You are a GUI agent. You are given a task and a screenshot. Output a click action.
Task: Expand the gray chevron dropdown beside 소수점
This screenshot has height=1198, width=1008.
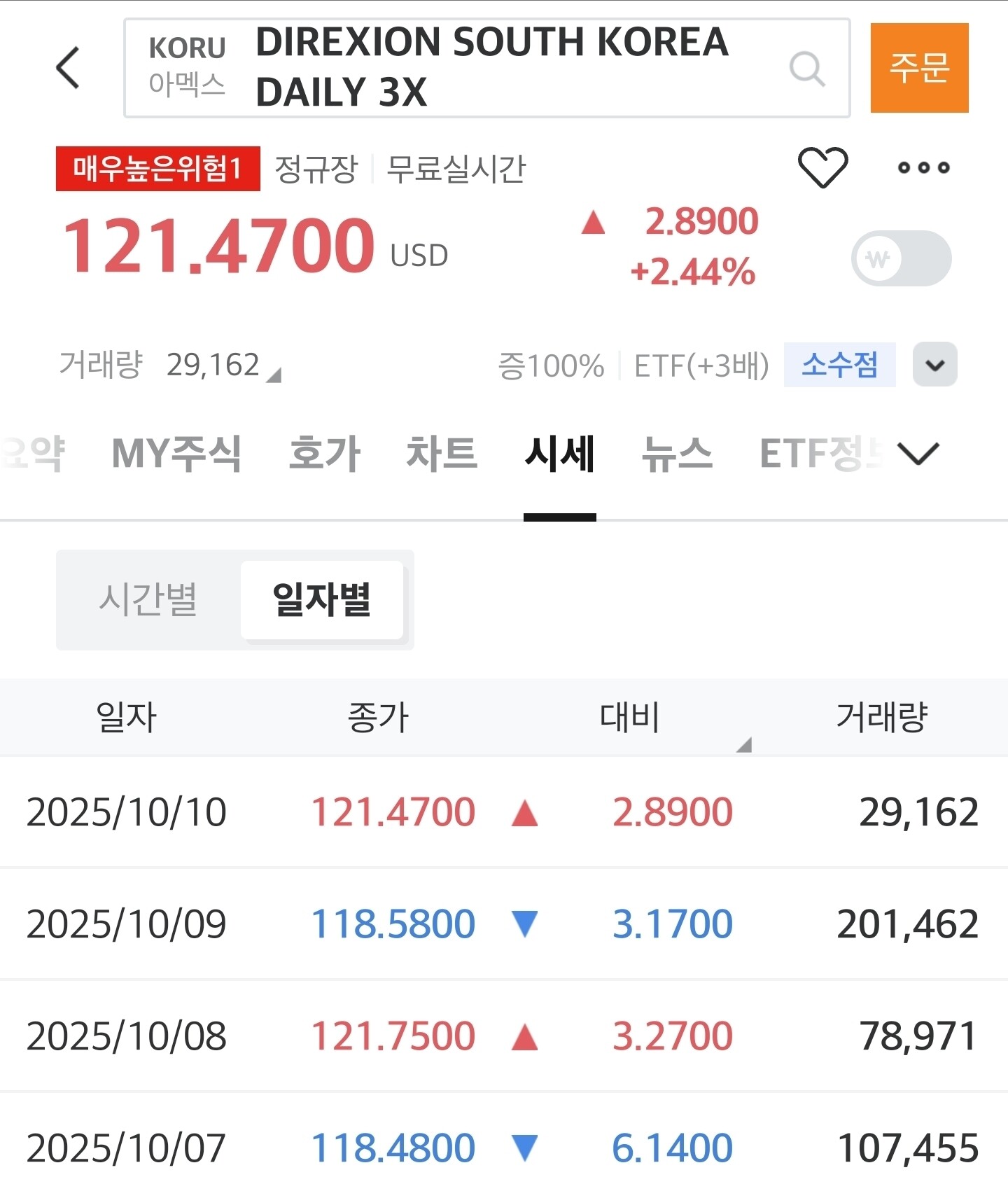coord(934,364)
